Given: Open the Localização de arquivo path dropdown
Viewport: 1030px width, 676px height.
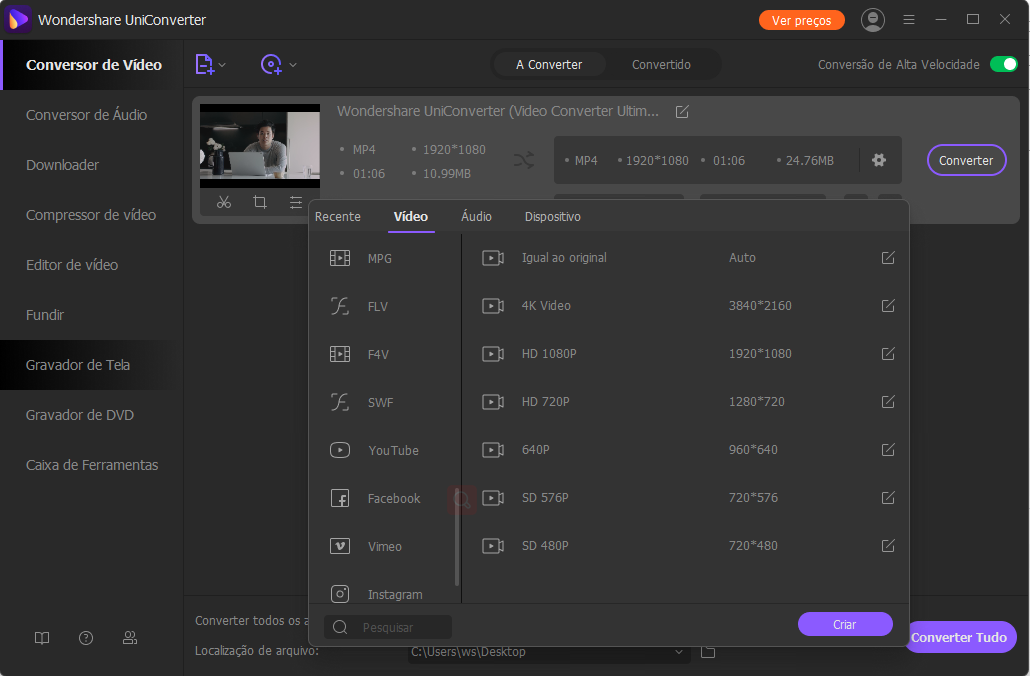Looking at the screenshot, I should 679,652.
